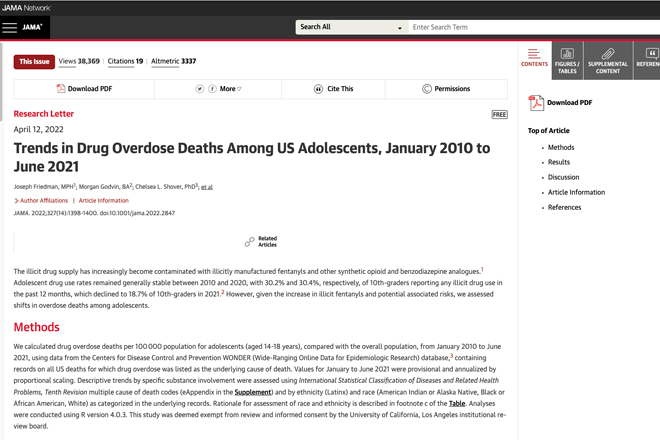Jump to Results in contents list

[559, 162]
